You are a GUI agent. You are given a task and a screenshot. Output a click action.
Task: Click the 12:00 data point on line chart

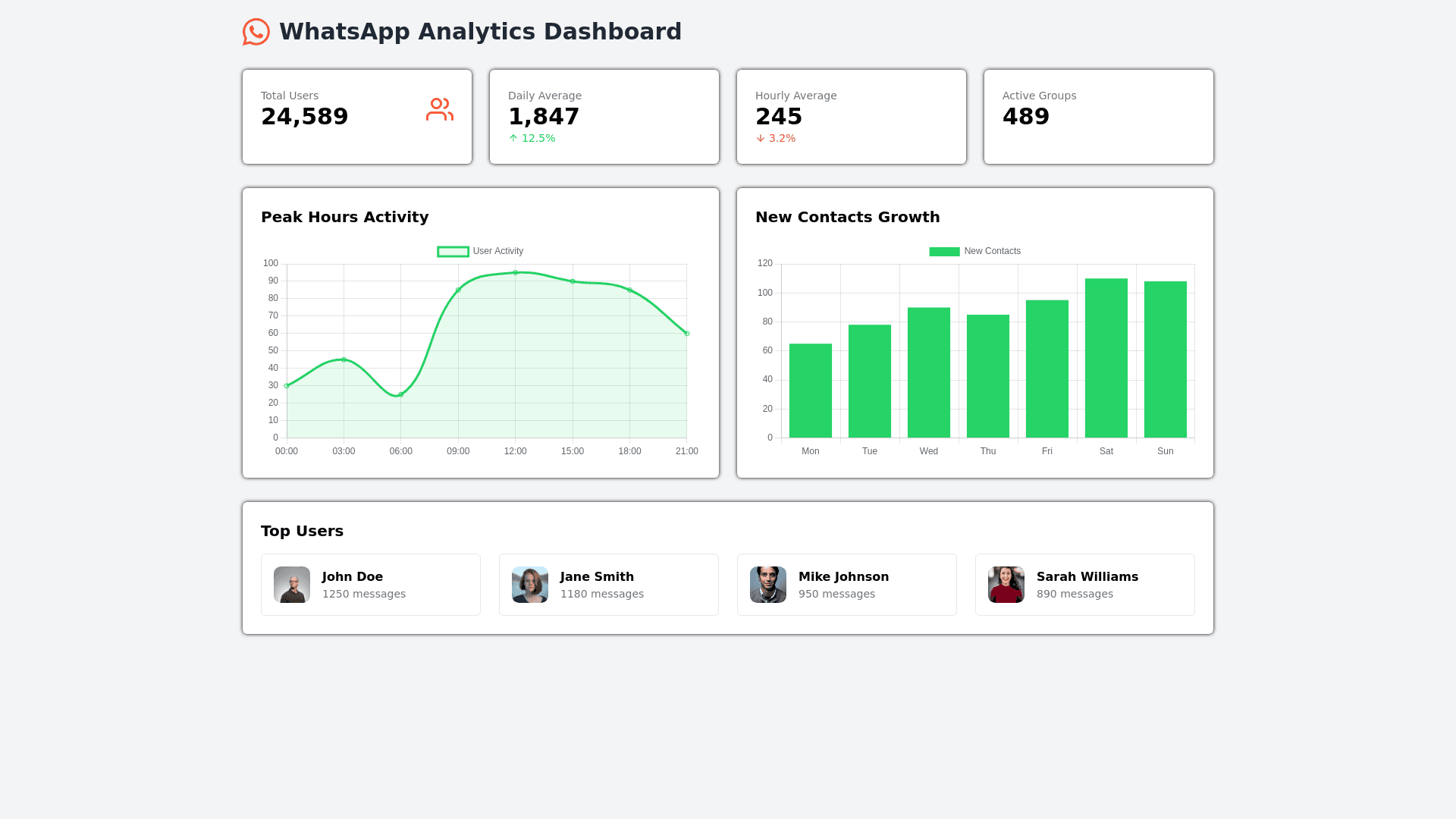coord(515,273)
